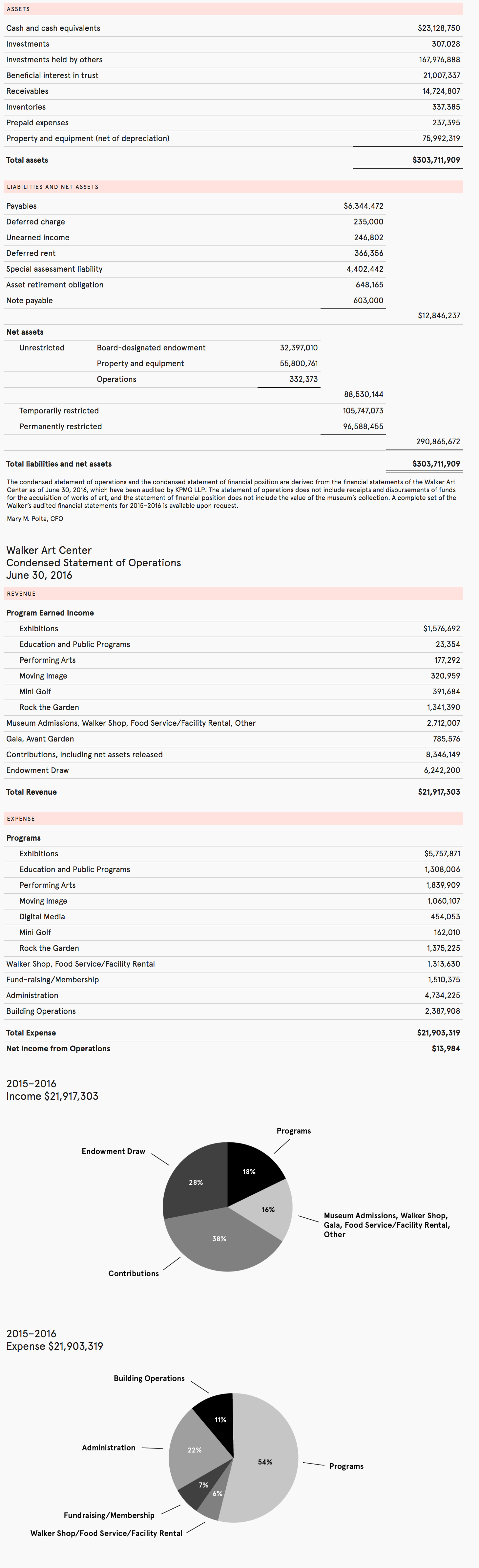Click Mary M. Polta, CFO signature text
This screenshot has width=479, height=1568.
coord(35,519)
